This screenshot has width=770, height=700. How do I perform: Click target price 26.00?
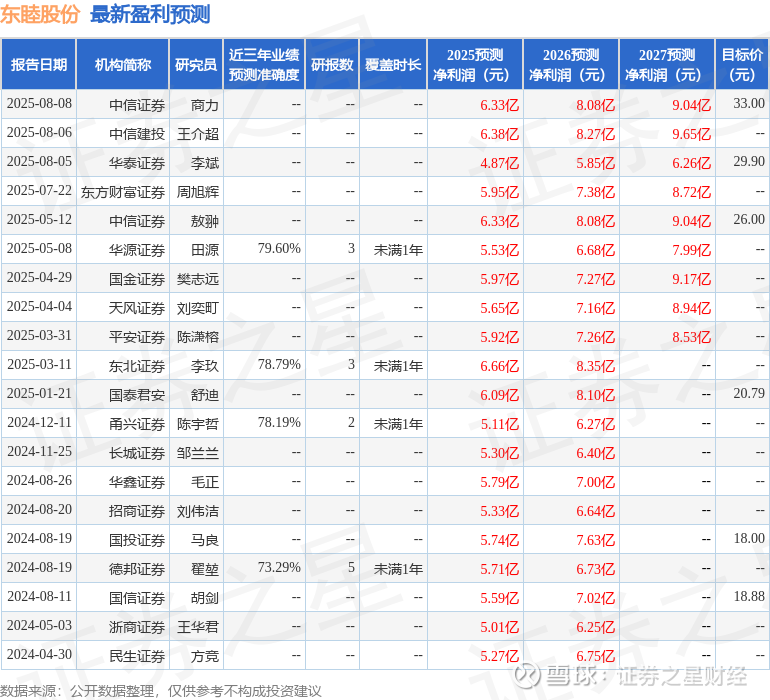[749, 220]
